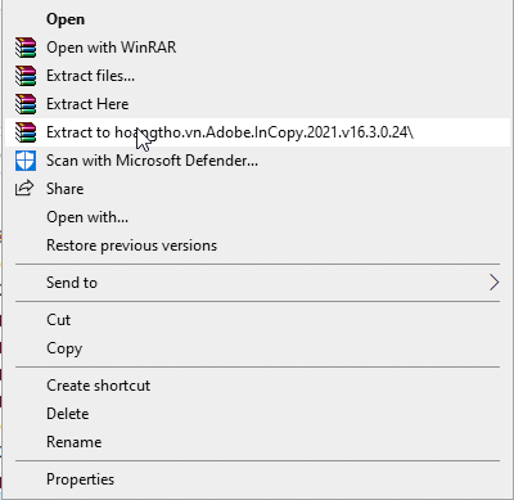Choose Create shortcut
Image resolution: width=514 pixels, height=500 pixels.
(x=257, y=386)
